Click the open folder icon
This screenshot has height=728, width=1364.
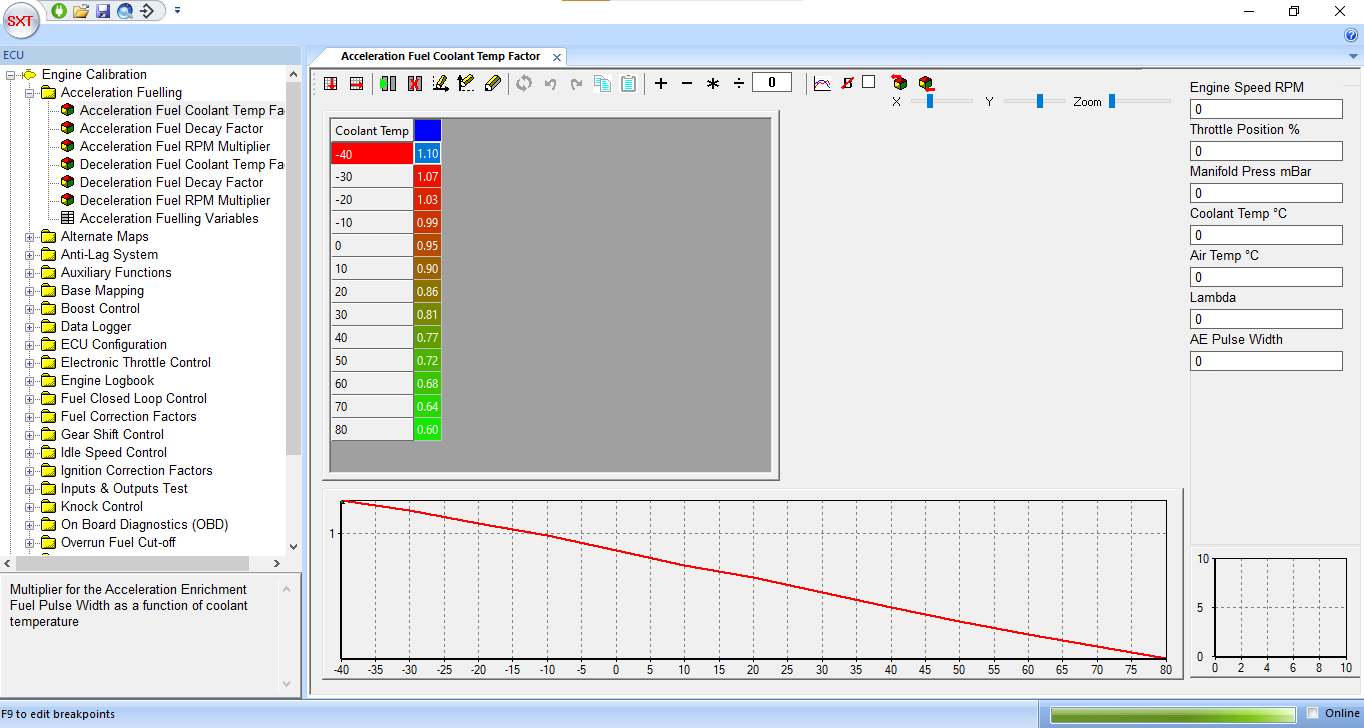81,11
